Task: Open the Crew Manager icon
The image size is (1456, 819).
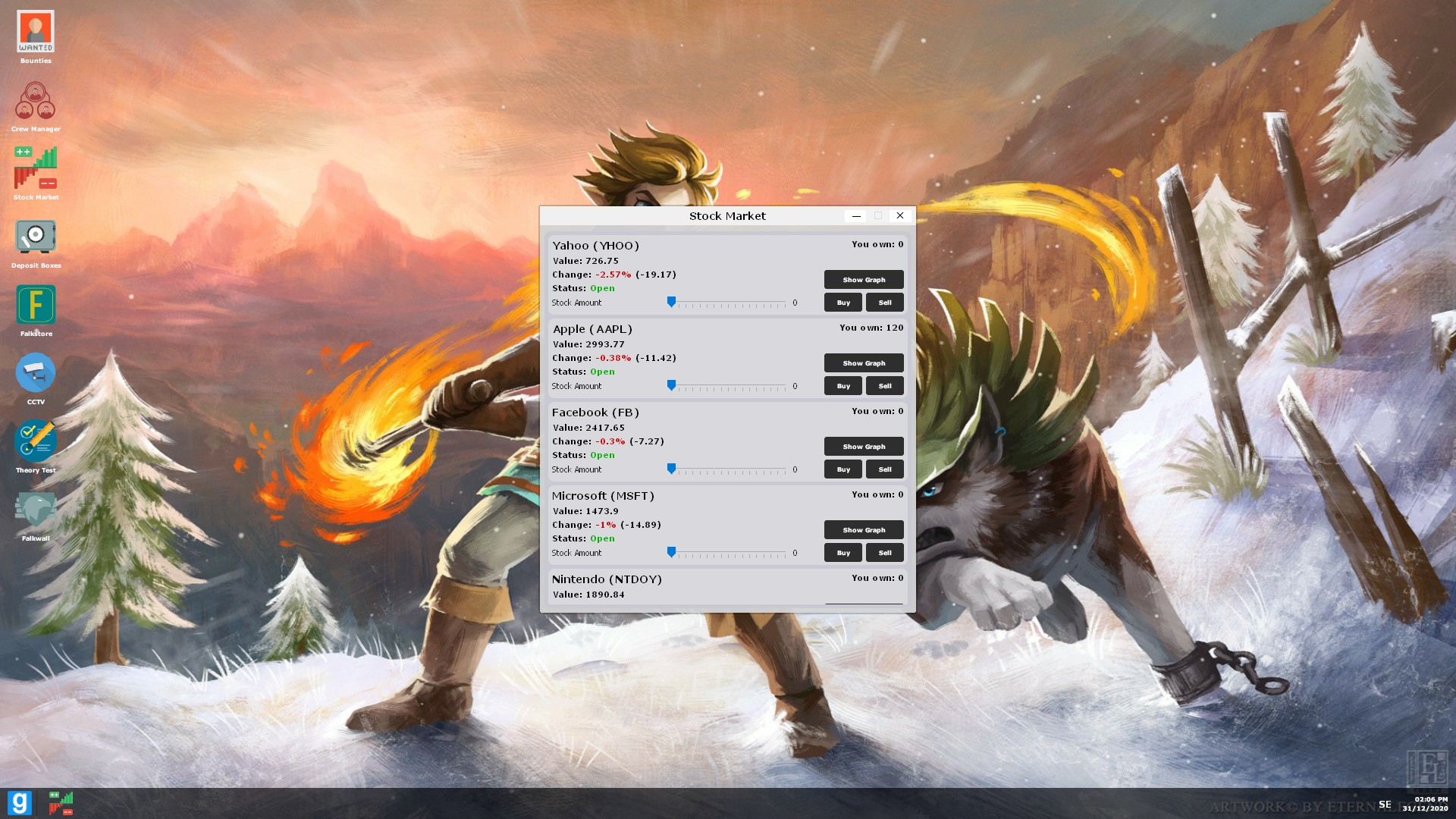Action: (36, 101)
